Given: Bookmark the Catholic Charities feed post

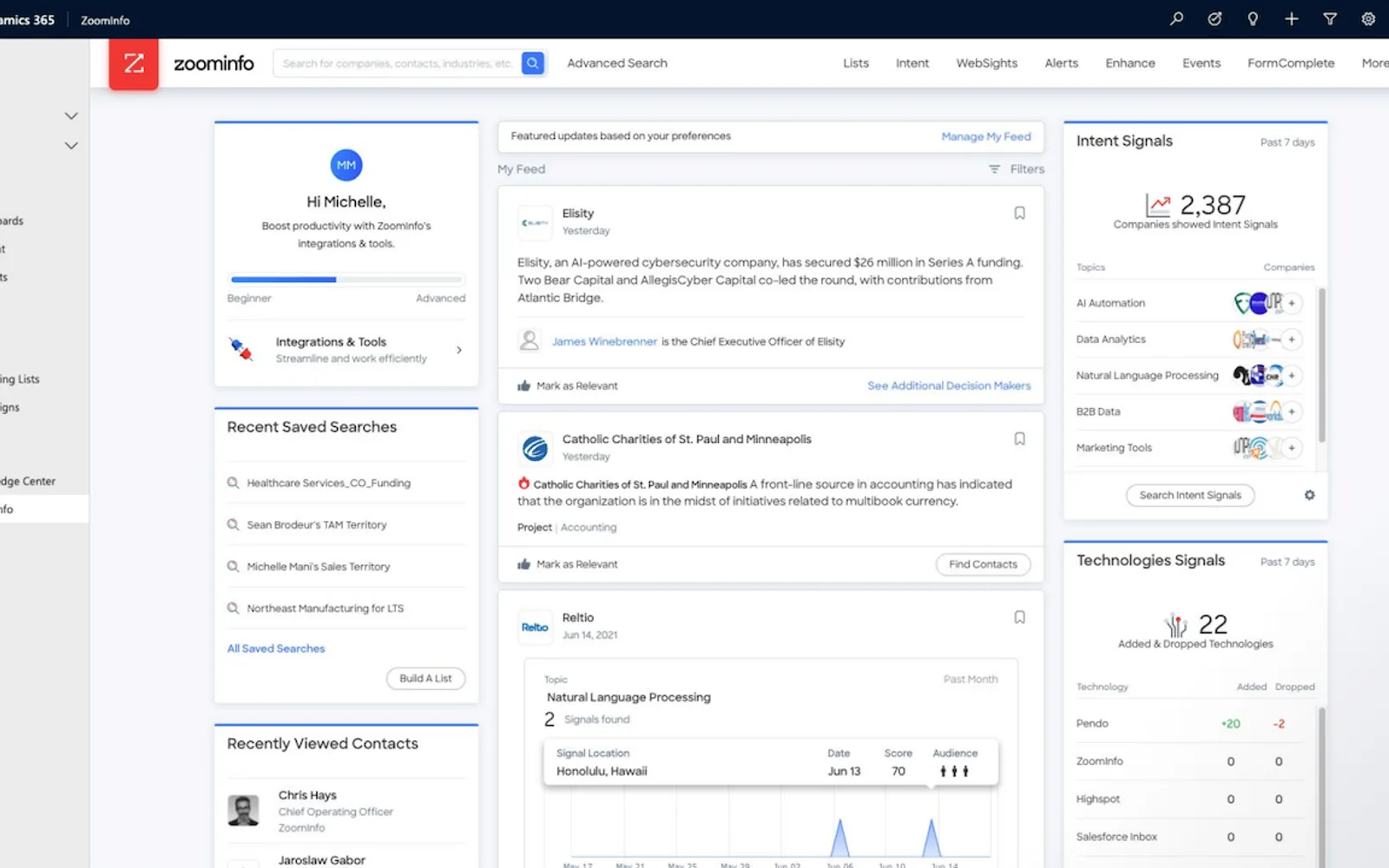Looking at the screenshot, I should tap(1020, 439).
